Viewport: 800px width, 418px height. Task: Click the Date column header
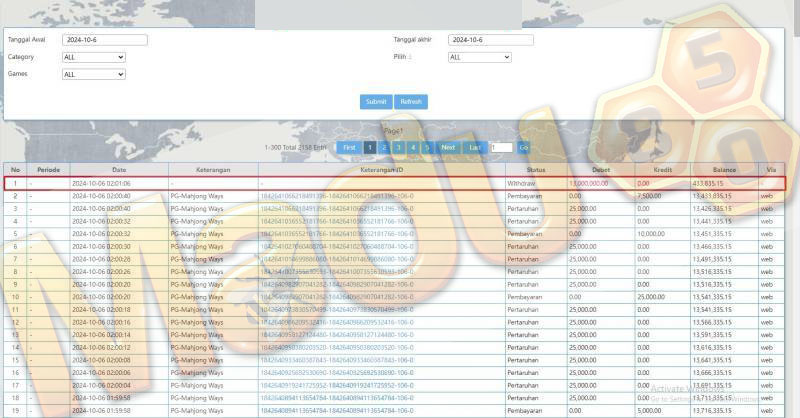(119, 169)
